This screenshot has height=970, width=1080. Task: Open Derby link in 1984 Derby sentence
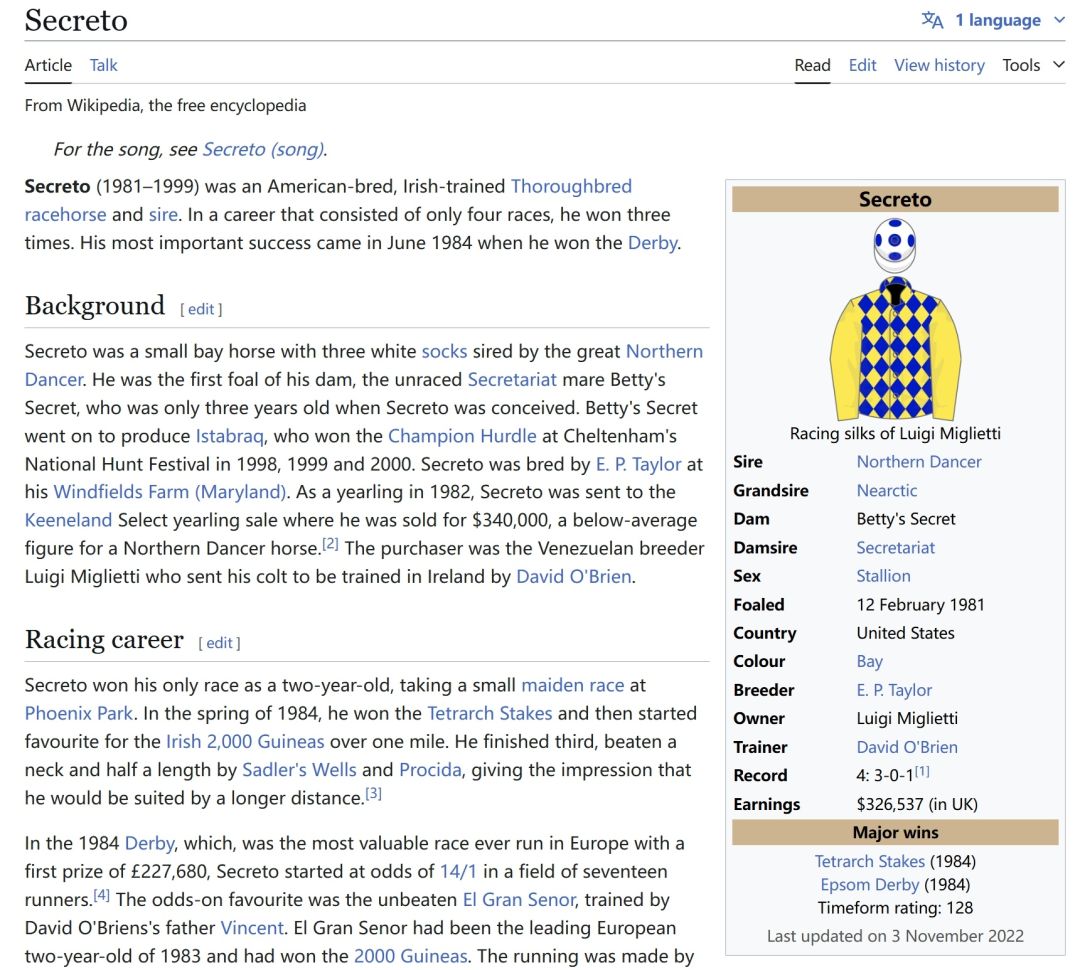coord(149,844)
